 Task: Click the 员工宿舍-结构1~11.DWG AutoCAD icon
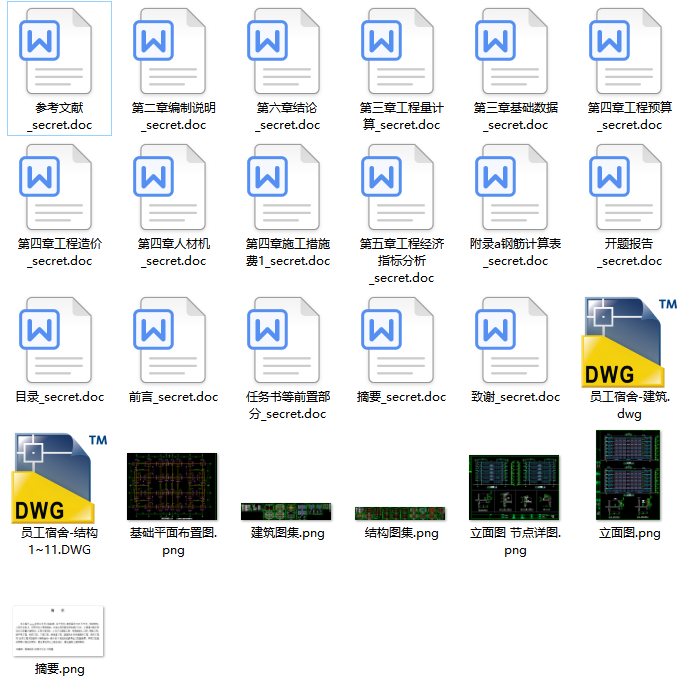pyautogui.click(x=59, y=478)
